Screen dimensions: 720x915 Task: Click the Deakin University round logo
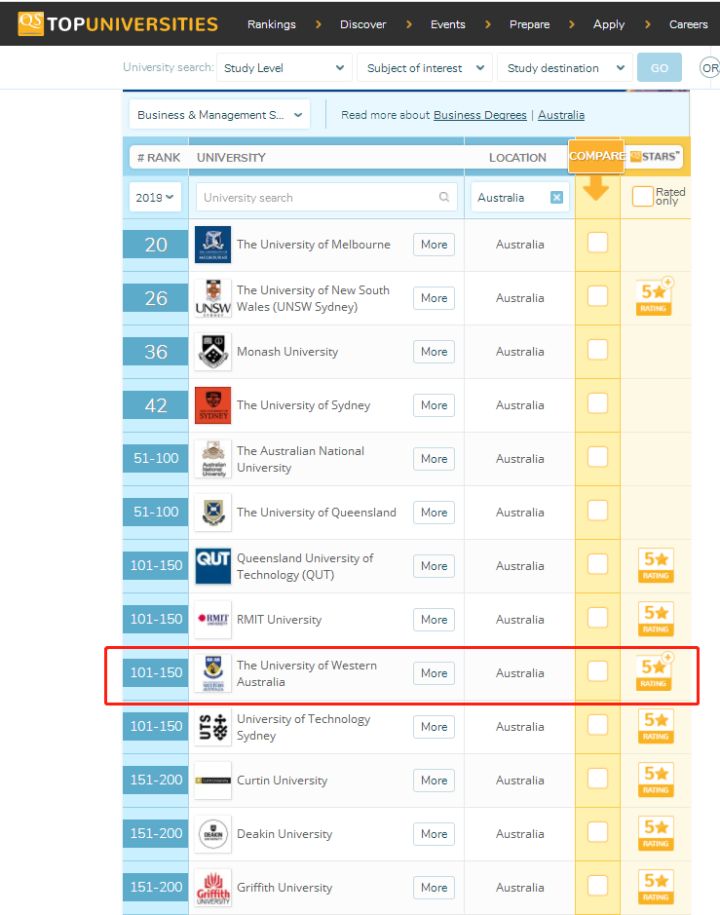pyautogui.click(x=213, y=834)
